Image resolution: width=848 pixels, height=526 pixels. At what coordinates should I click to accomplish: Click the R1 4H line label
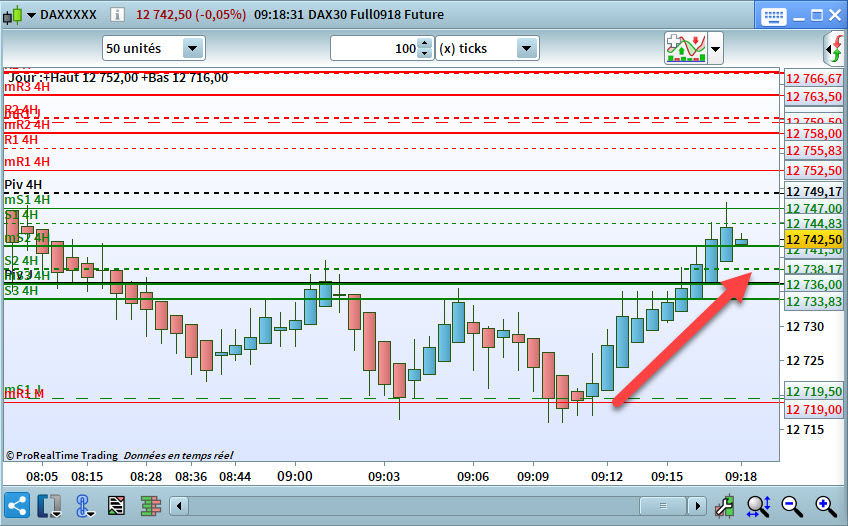click(x=21, y=140)
